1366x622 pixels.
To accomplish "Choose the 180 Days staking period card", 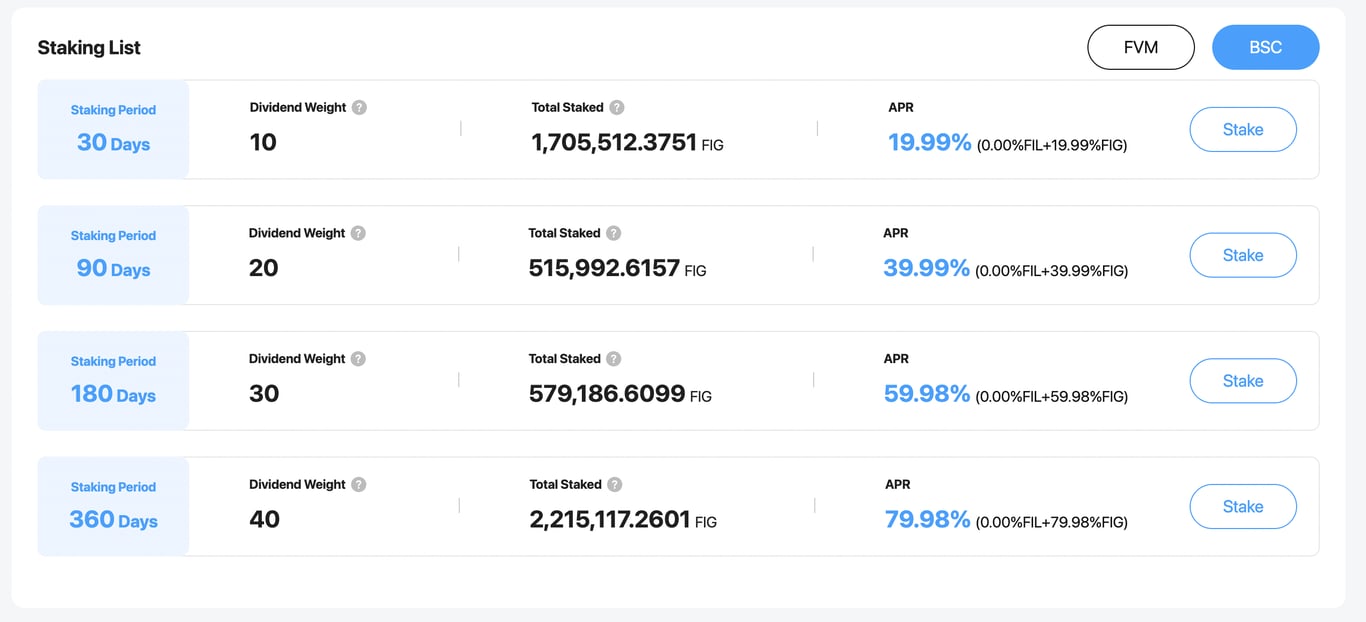I will (x=113, y=381).
